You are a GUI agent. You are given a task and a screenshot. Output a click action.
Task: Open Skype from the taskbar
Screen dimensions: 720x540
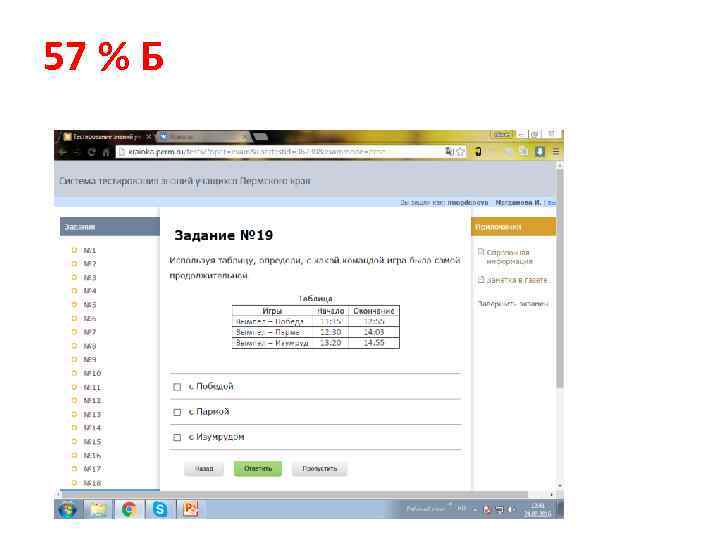pyautogui.click(x=160, y=510)
